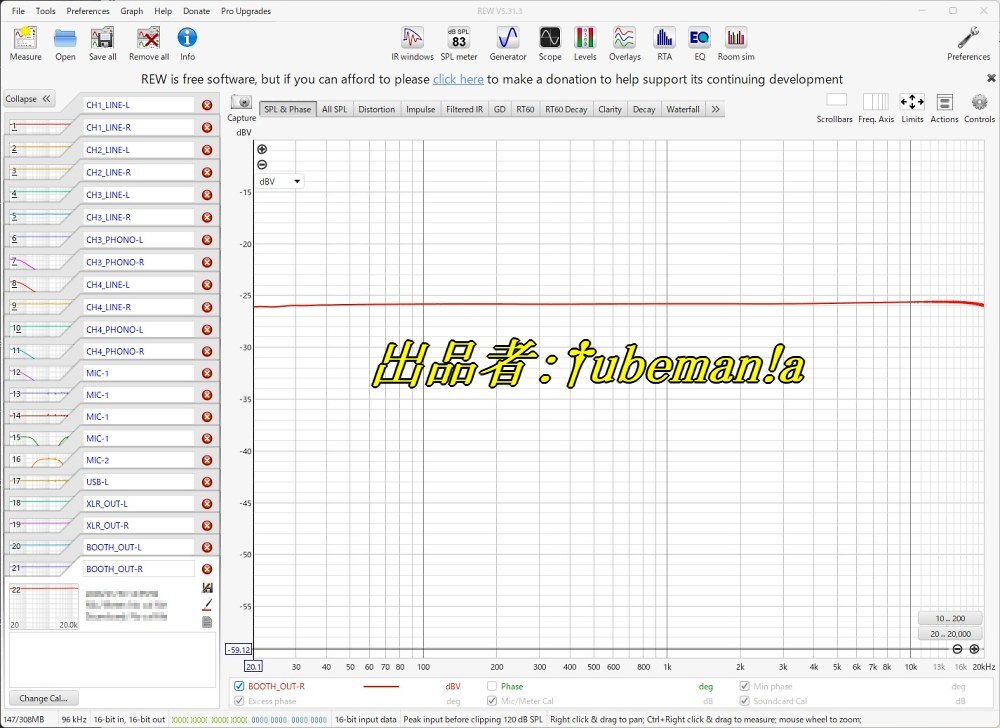Open the Overlays window

coord(624,44)
